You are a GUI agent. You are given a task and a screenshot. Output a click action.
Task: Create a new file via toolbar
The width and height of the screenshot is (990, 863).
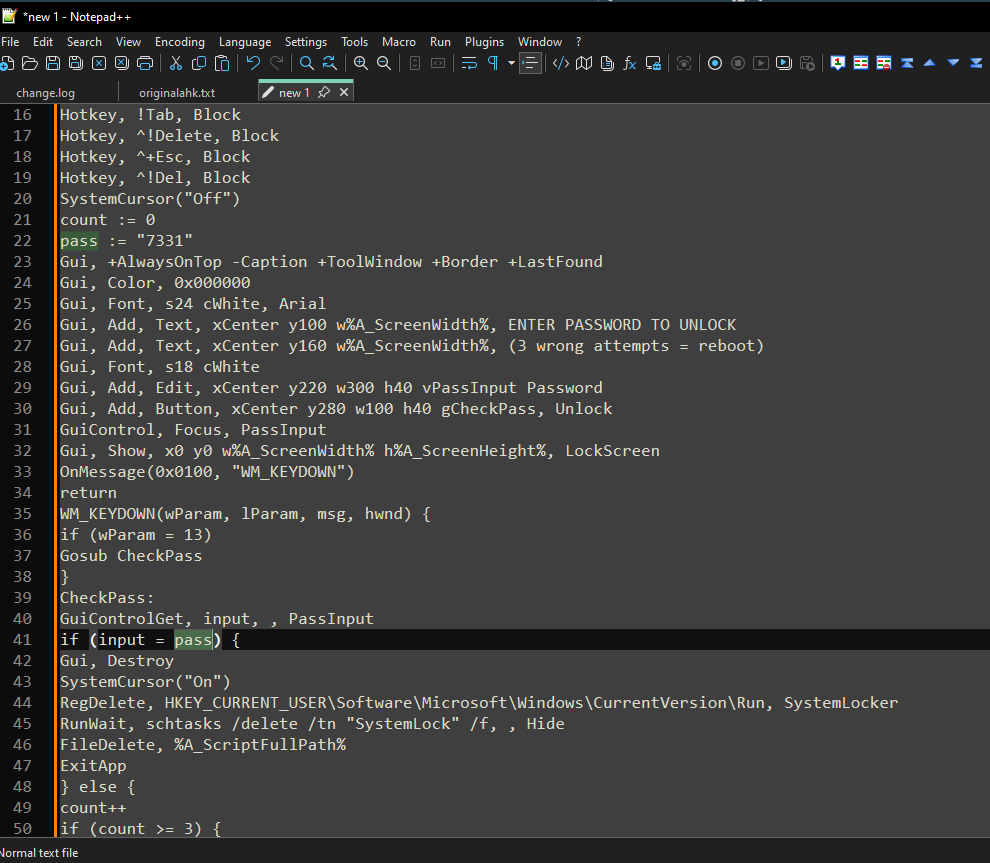[x=6, y=63]
